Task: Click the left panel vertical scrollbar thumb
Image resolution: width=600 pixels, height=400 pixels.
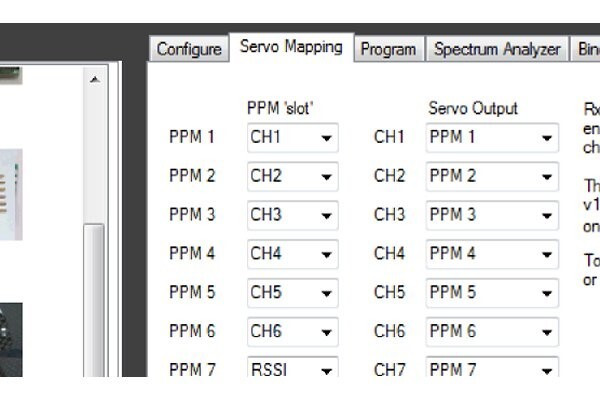Action: pyautogui.click(x=94, y=300)
